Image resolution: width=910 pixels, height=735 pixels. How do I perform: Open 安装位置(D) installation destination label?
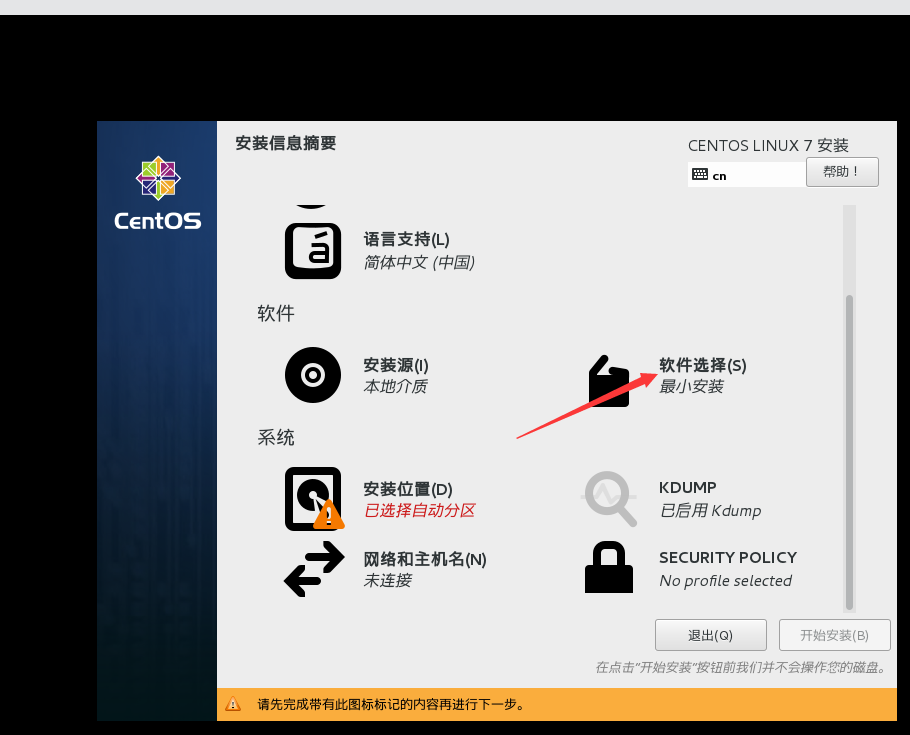[408, 489]
